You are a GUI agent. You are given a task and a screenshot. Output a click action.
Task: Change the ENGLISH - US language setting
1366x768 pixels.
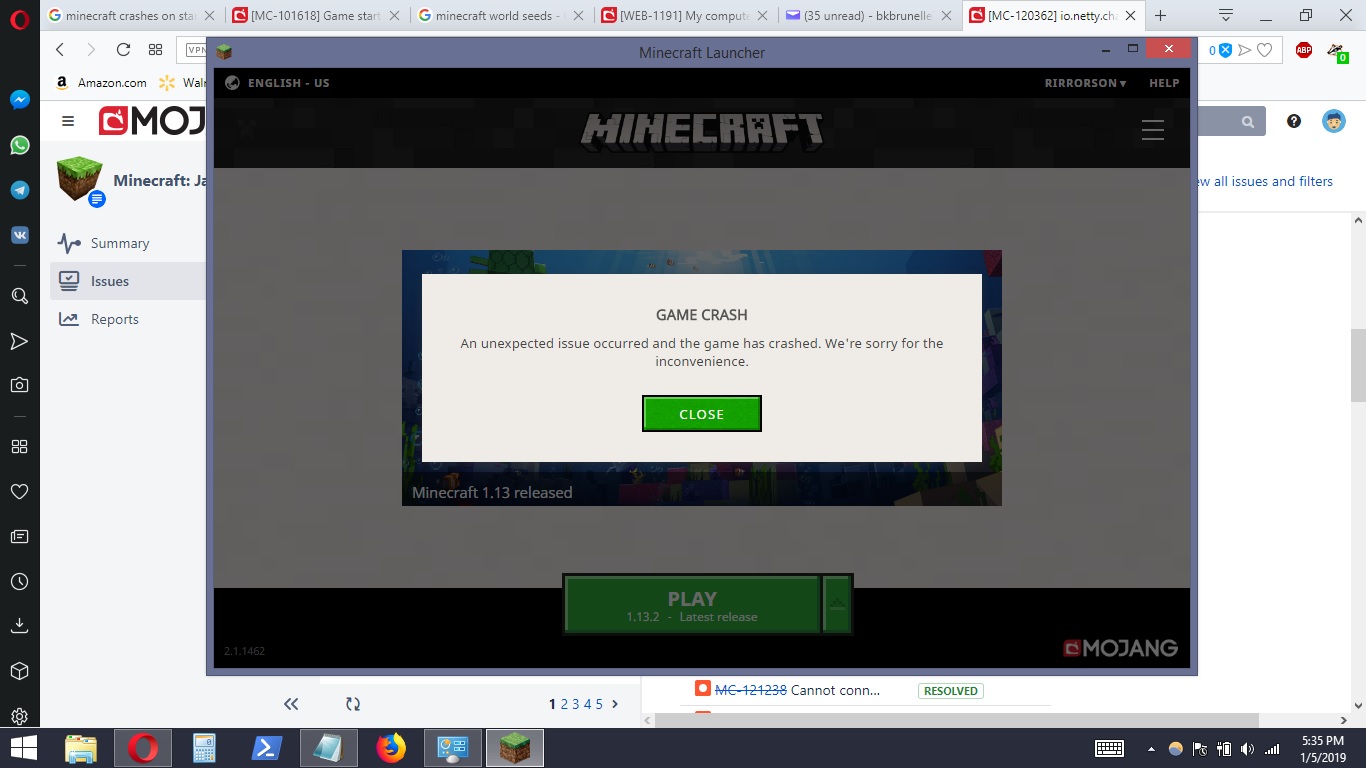tap(288, 83)
